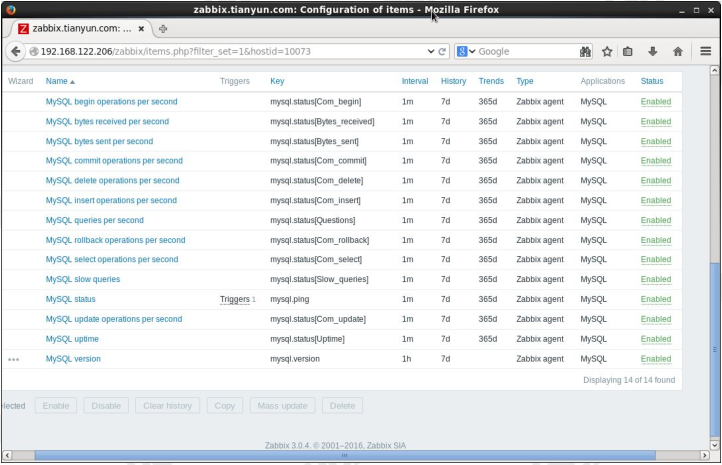Open the MySQL queries per second item
The width and height of the screenshot is (722, 465).
point(94,220)
